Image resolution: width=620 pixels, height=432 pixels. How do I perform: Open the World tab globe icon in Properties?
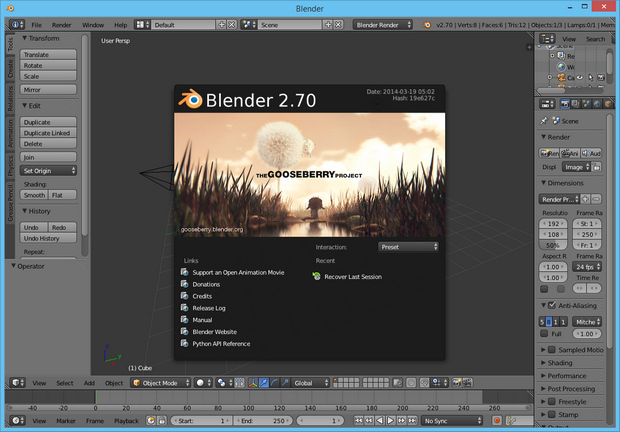point(597,104)
